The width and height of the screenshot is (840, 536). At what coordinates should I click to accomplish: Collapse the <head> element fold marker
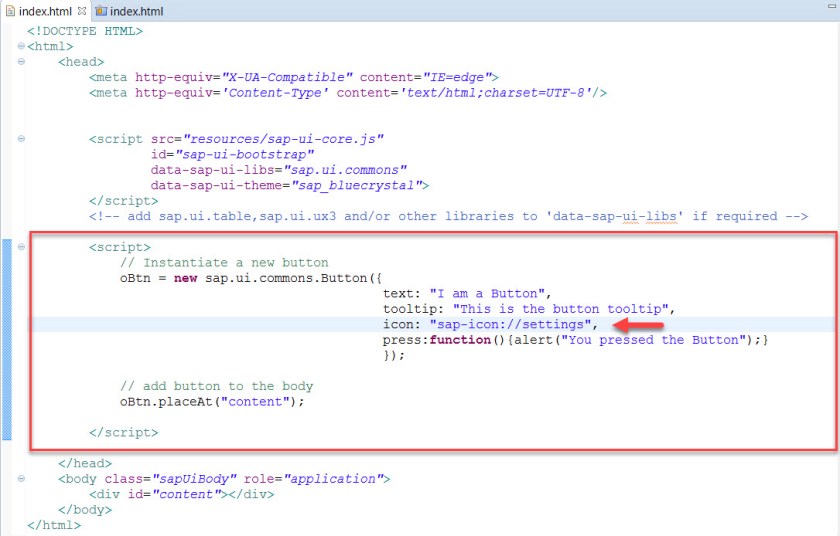21,62
